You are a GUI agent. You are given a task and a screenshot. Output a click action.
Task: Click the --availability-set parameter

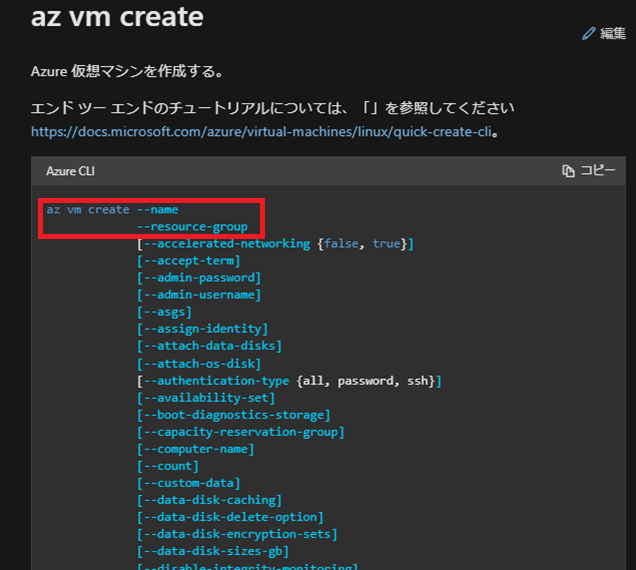pyautogui.click(x=206, y=398)
